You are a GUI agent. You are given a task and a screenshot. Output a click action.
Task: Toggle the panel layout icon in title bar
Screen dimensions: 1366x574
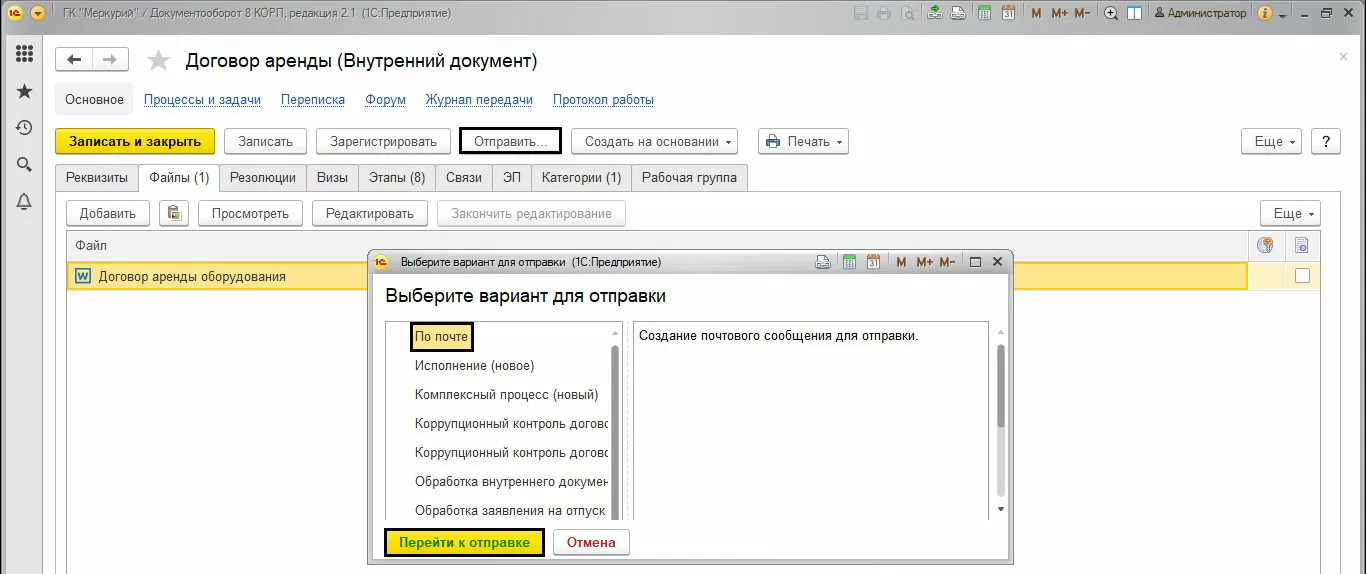click(1134, 13)
